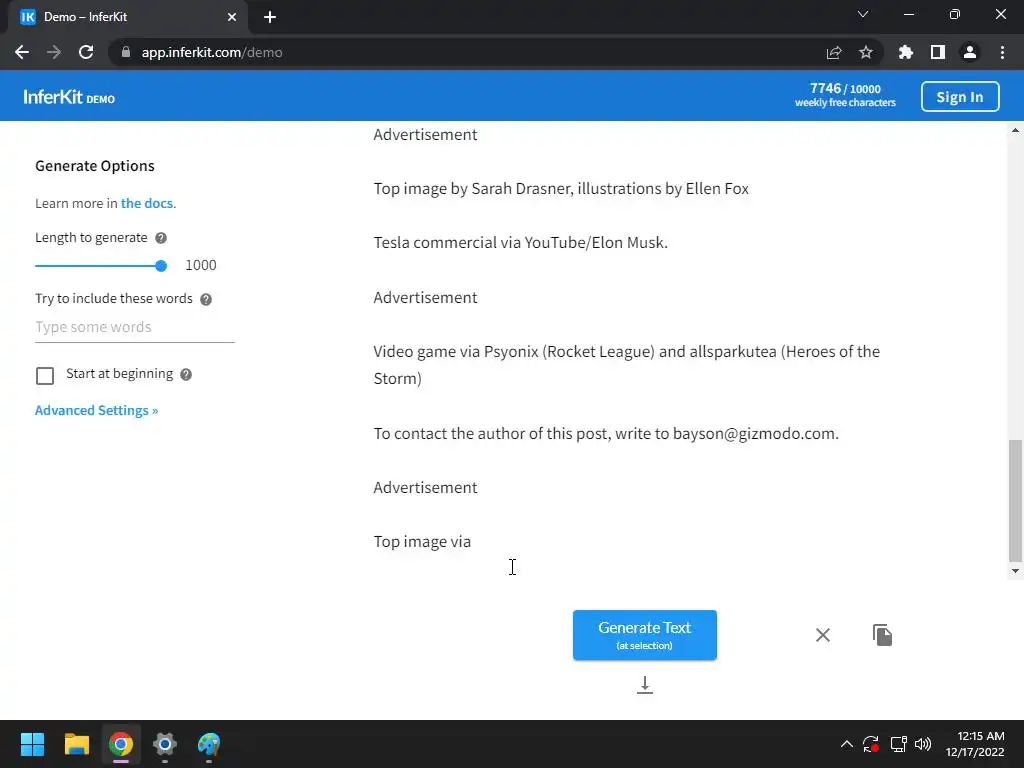Open help for Try to include these words

[206, 299]
